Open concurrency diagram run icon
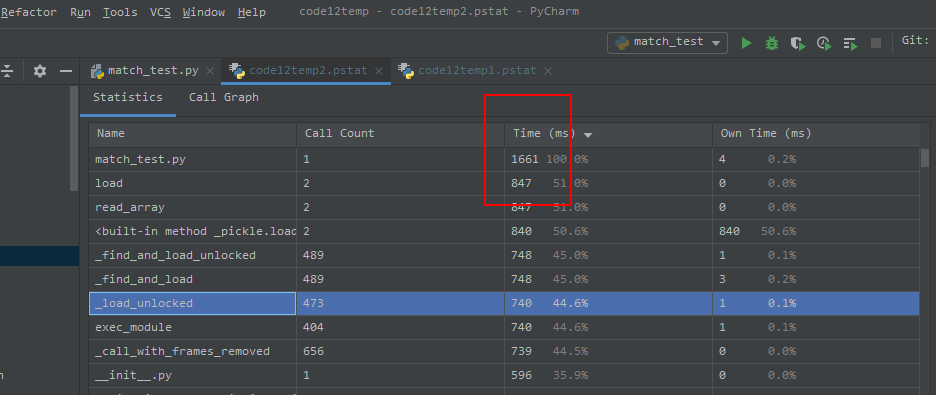Viewport: 936px width, 395px height. (x=851, y=43)
